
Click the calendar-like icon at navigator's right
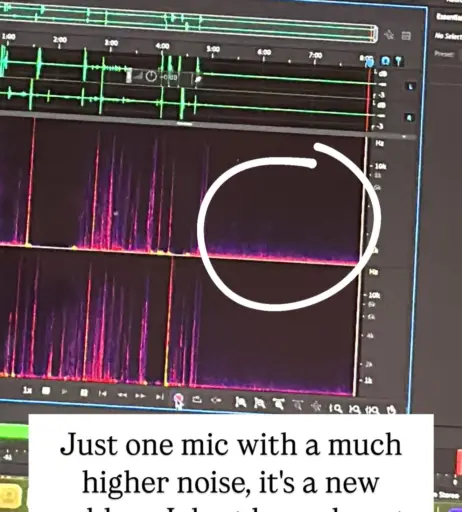pos(406,36)
